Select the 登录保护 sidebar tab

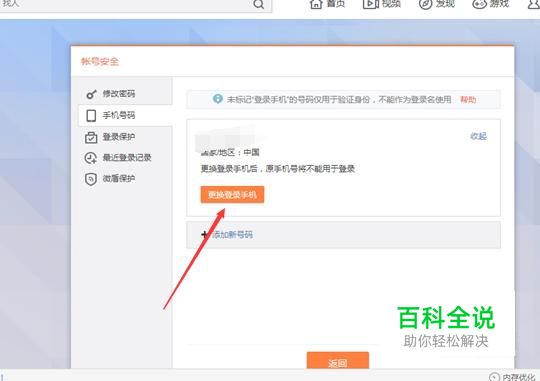125,137
